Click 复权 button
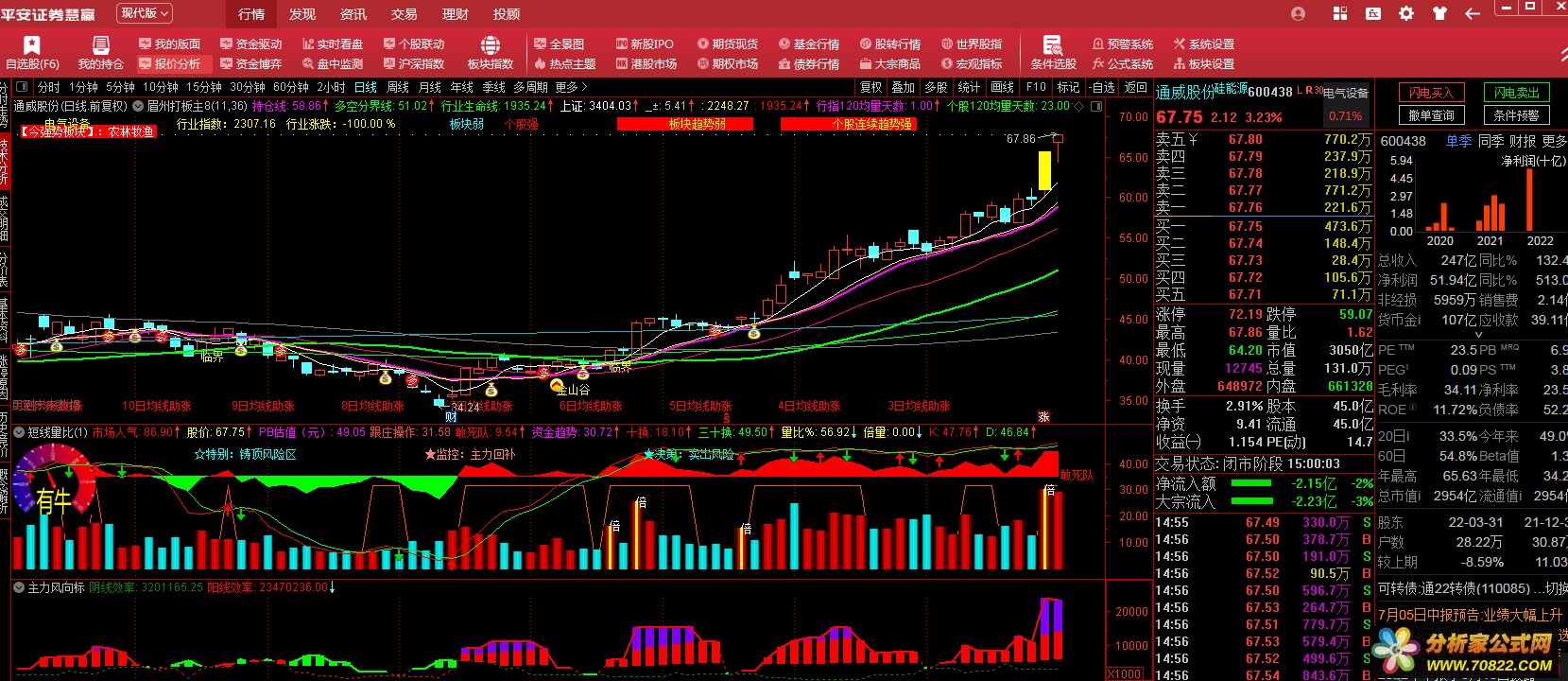Image resolution: width=1568 pixels, height=681 pixels. (x=870, y=87)
